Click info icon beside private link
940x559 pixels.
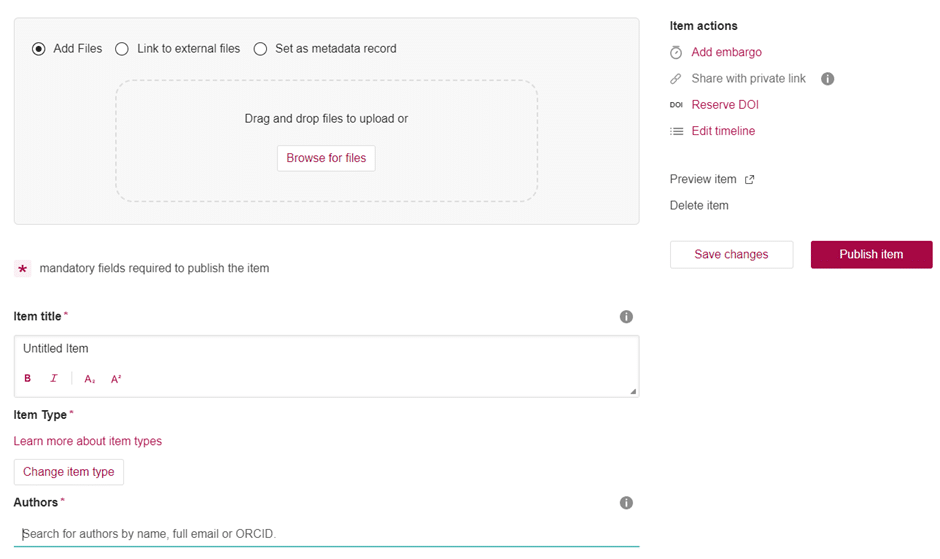827,79
